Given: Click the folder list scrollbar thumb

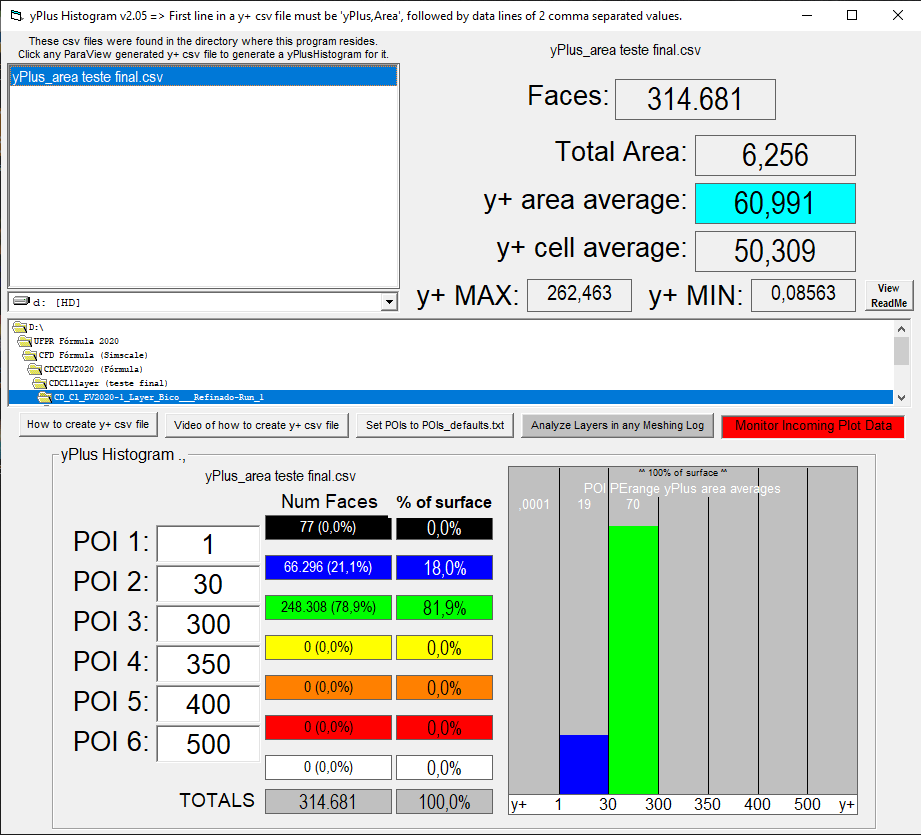Looking at the screenshot, I should tap(902, 351).
